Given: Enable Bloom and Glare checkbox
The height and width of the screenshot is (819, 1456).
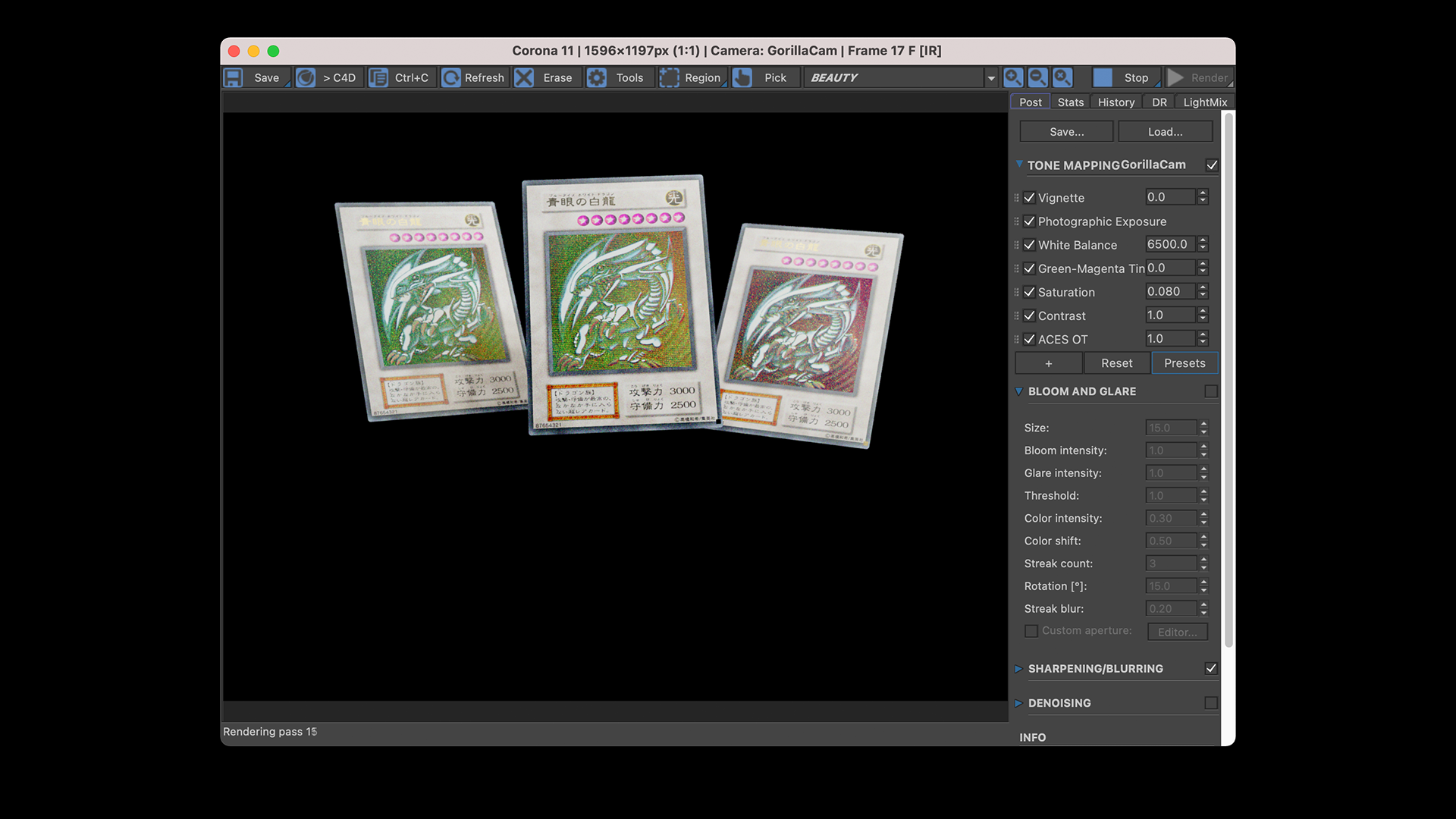Looking at the screenshot, I should 1211,391.
